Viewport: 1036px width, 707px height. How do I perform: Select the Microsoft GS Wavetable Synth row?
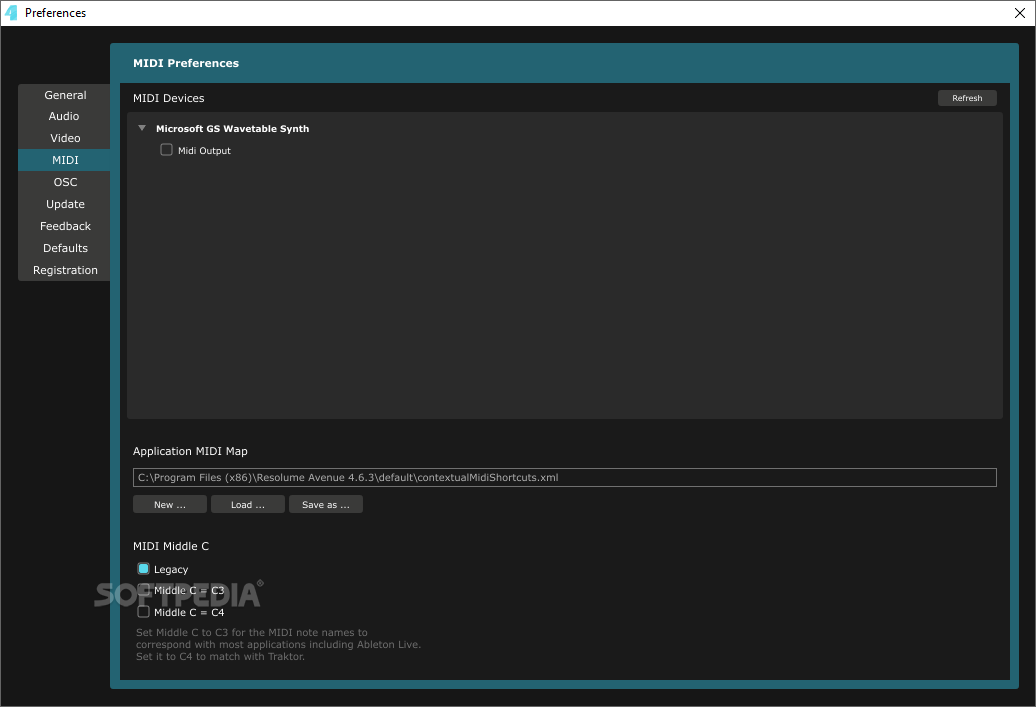233,129
